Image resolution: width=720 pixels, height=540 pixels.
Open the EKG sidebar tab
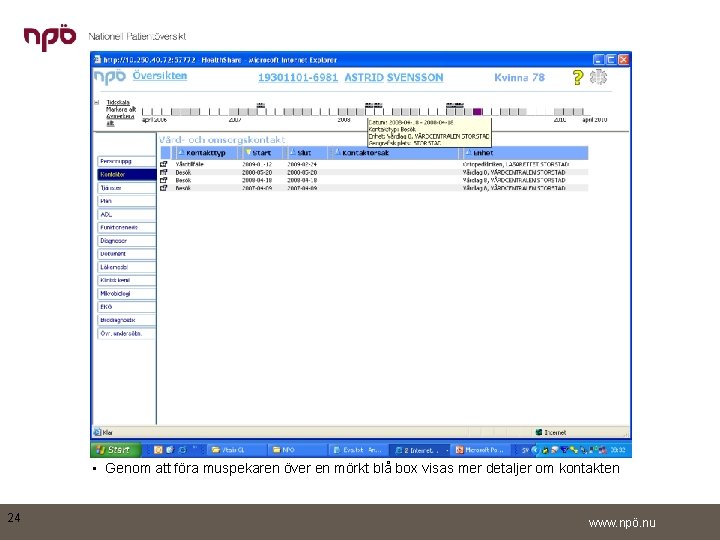coord(127,307)
